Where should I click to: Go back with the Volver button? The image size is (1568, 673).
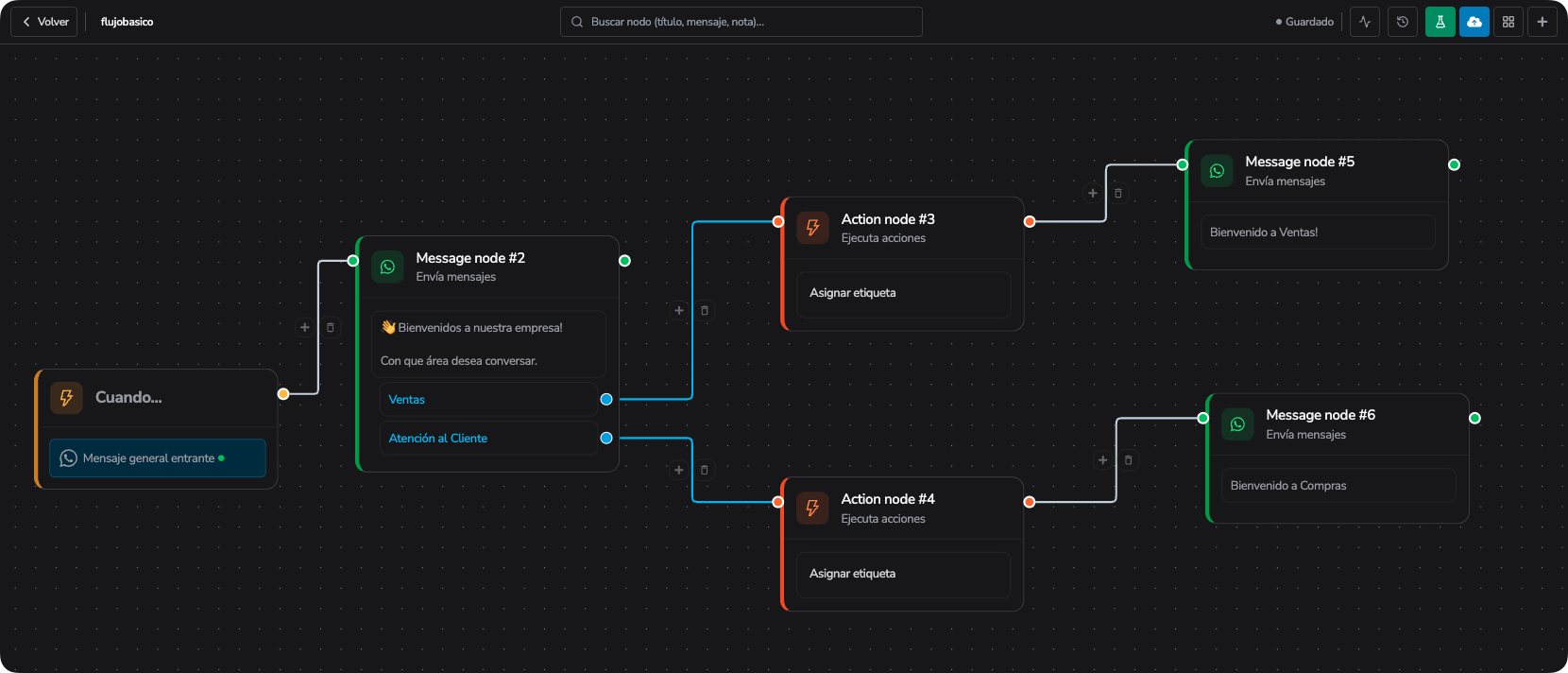click(44, 22)
